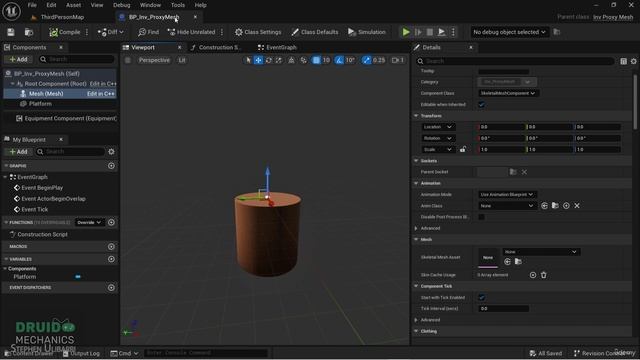The image size is (640, 360).
Task: Open the debug object selector dropdown
Action: click(509, 32)
